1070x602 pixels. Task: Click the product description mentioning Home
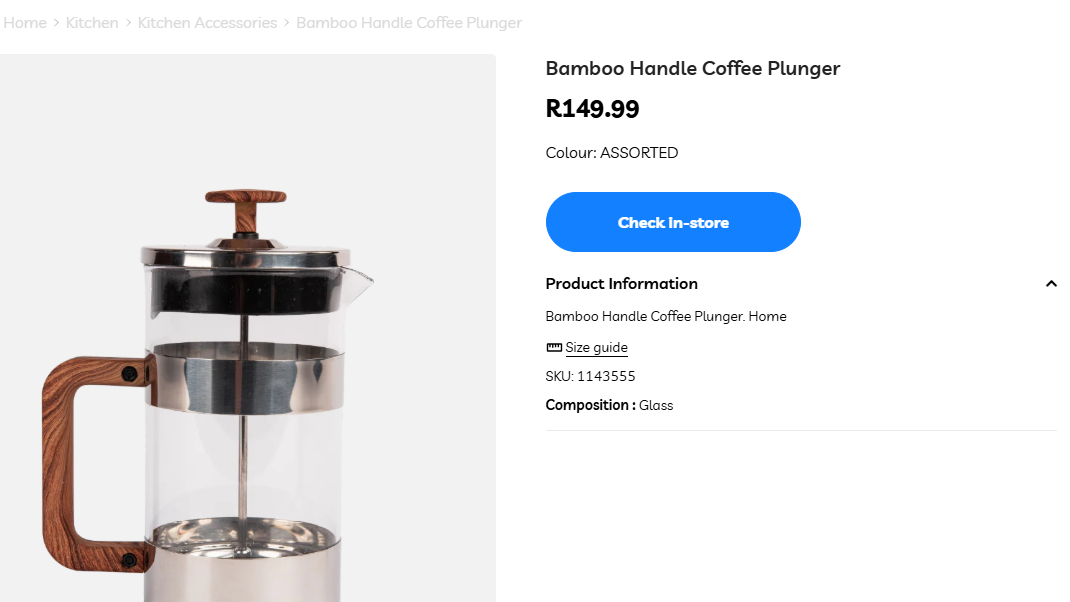[x=666, y=316]
